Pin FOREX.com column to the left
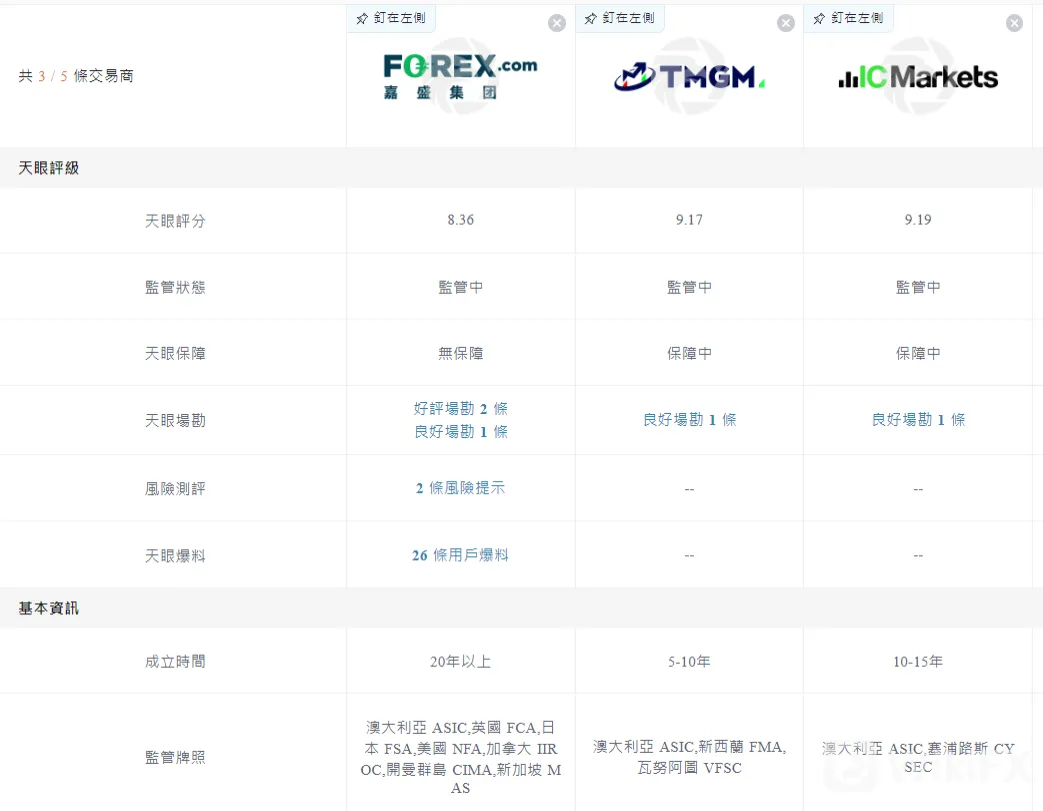 tap(391, 18)
